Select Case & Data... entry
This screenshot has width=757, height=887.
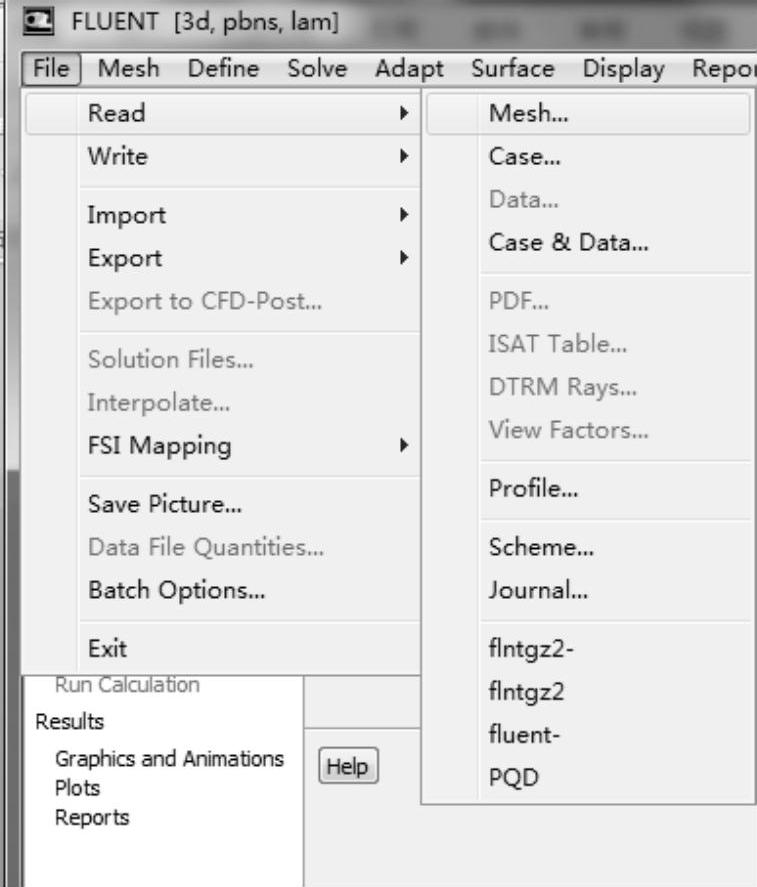coord(569,243)
